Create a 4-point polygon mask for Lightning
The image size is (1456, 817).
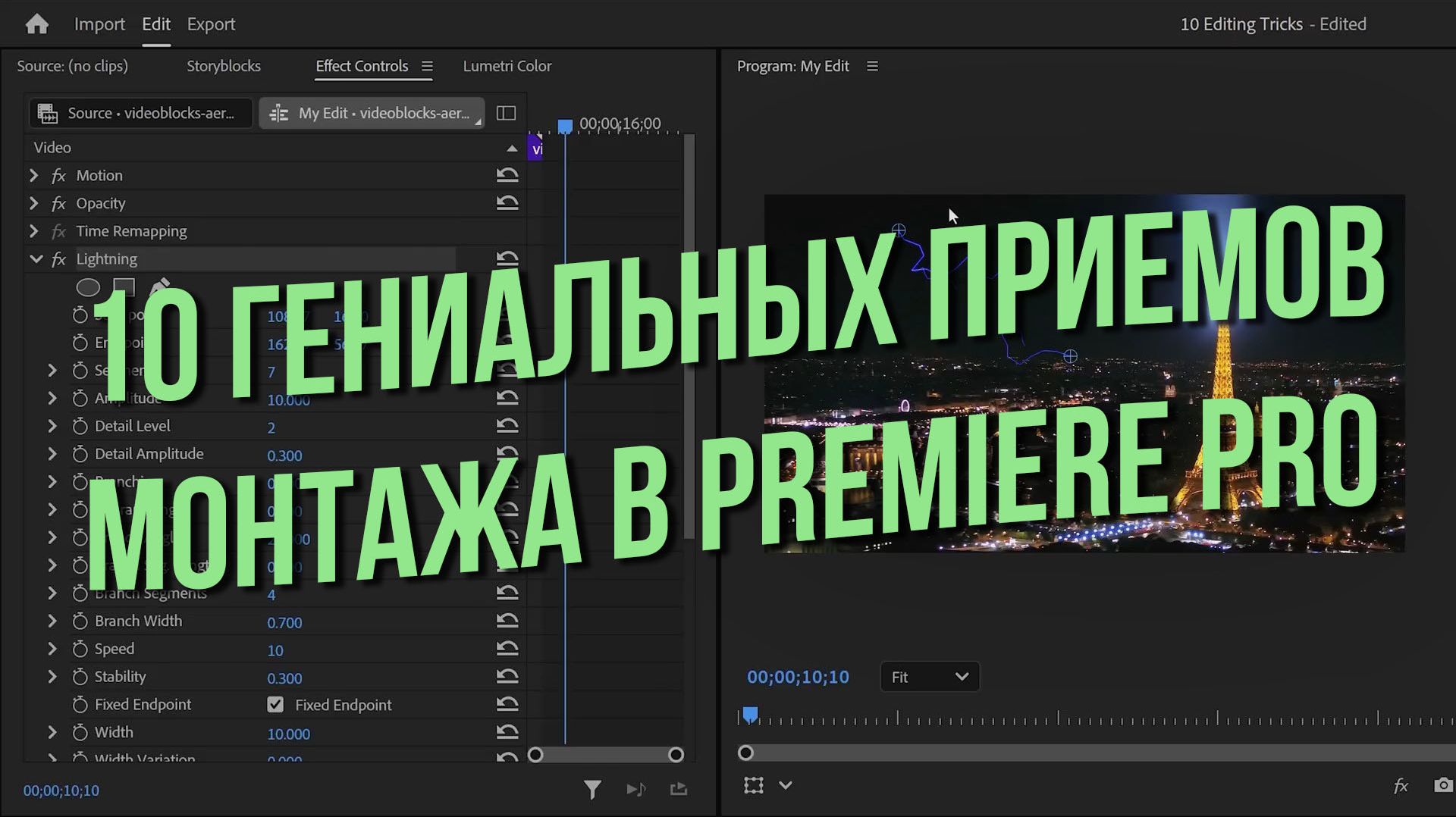[124, 287]
